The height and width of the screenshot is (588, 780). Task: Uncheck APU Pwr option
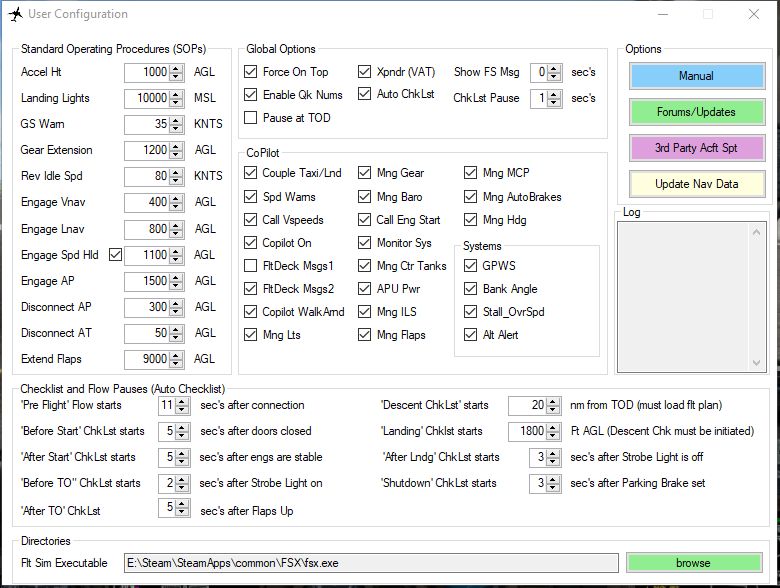coord(365,289)
